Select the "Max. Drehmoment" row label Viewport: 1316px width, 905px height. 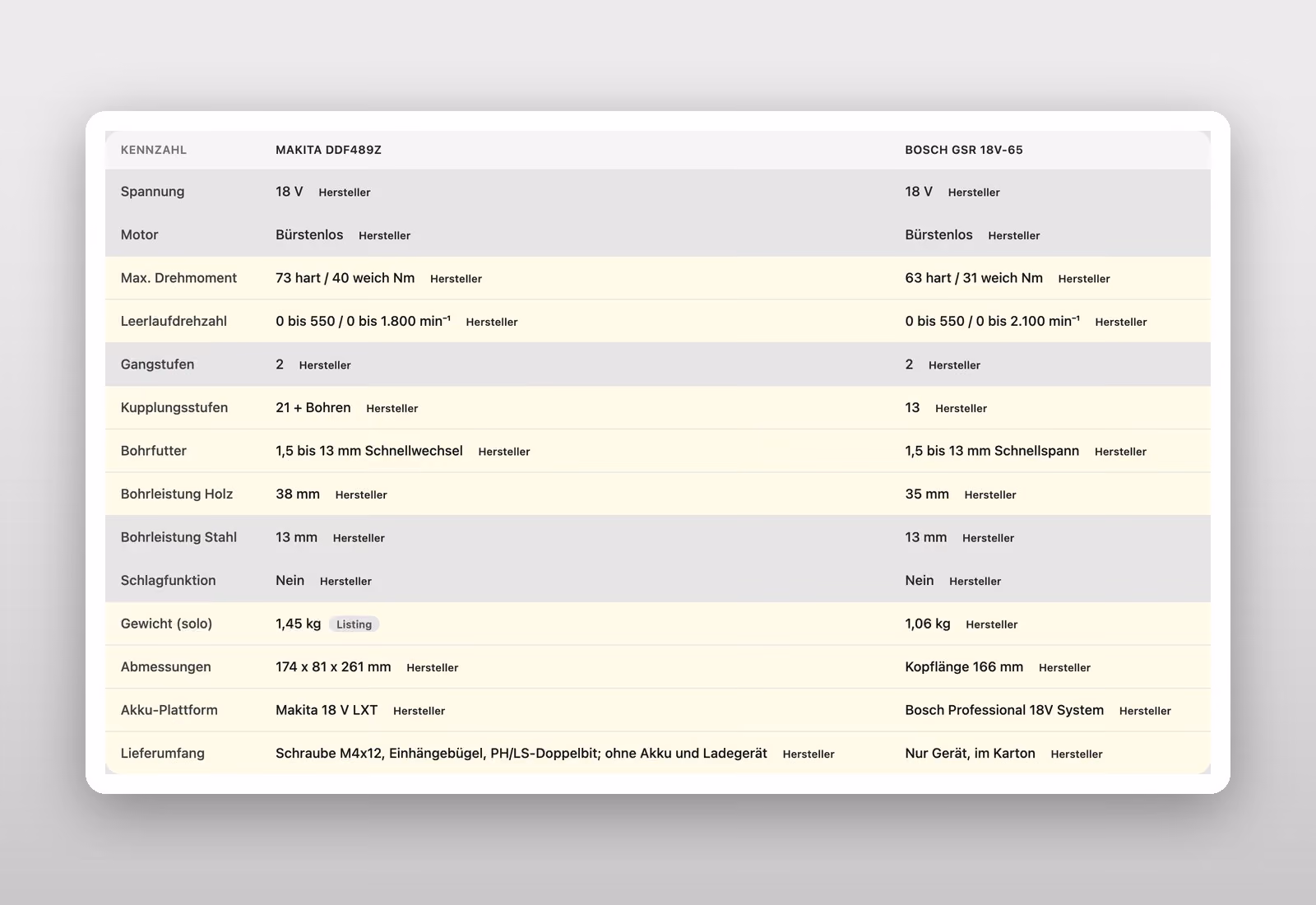pyautogui.click(x=178, y=278)
